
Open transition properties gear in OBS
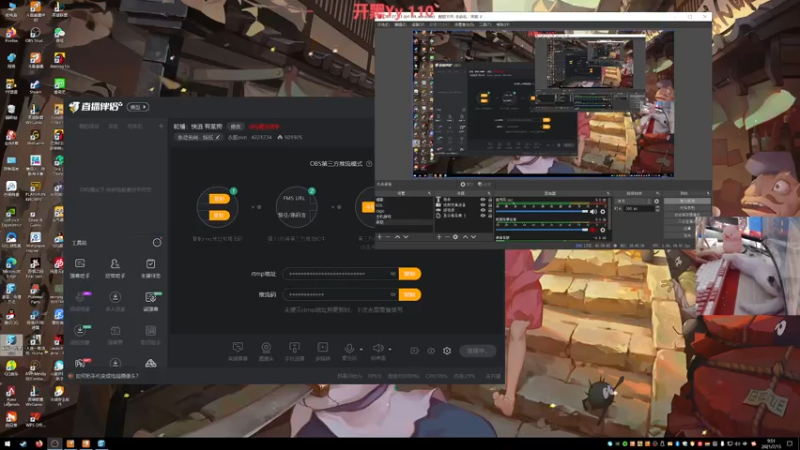point(657,202)
